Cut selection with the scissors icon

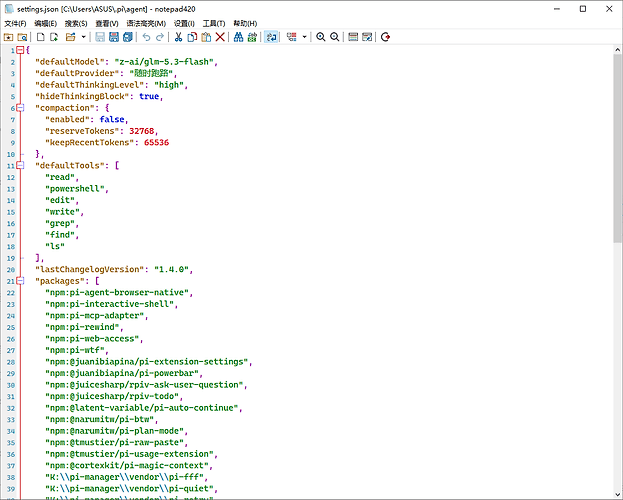[178, 37]
